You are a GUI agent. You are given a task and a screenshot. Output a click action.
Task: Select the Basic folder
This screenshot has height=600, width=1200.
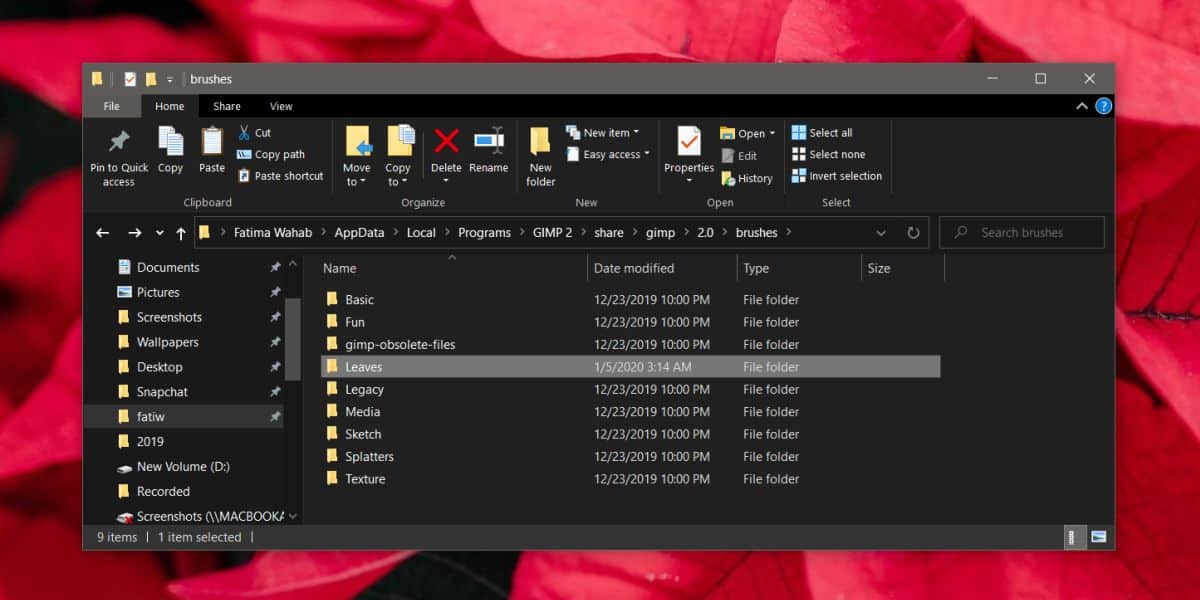pyautogui.click(x=630, y=300)
